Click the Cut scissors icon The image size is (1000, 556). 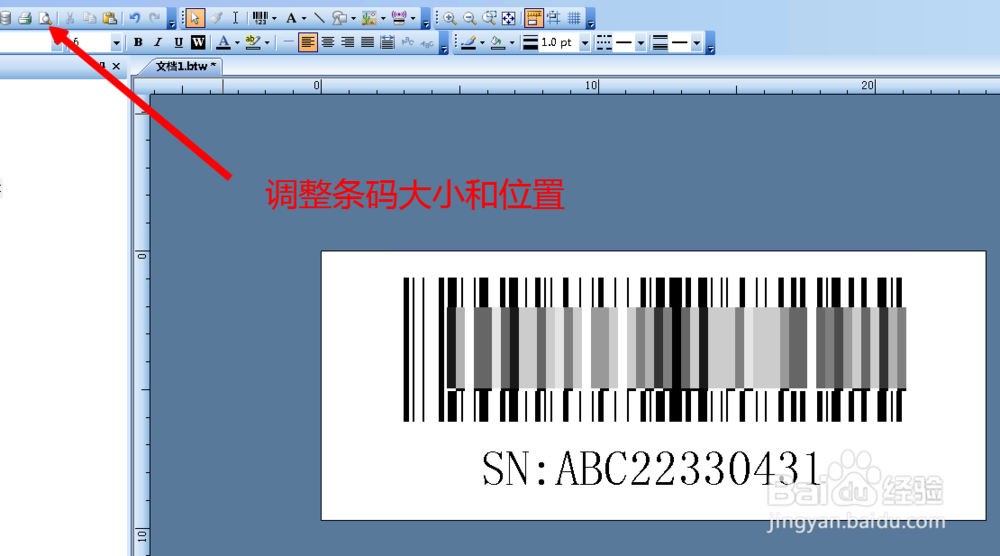pyautogui.click(x=70, y=18)
